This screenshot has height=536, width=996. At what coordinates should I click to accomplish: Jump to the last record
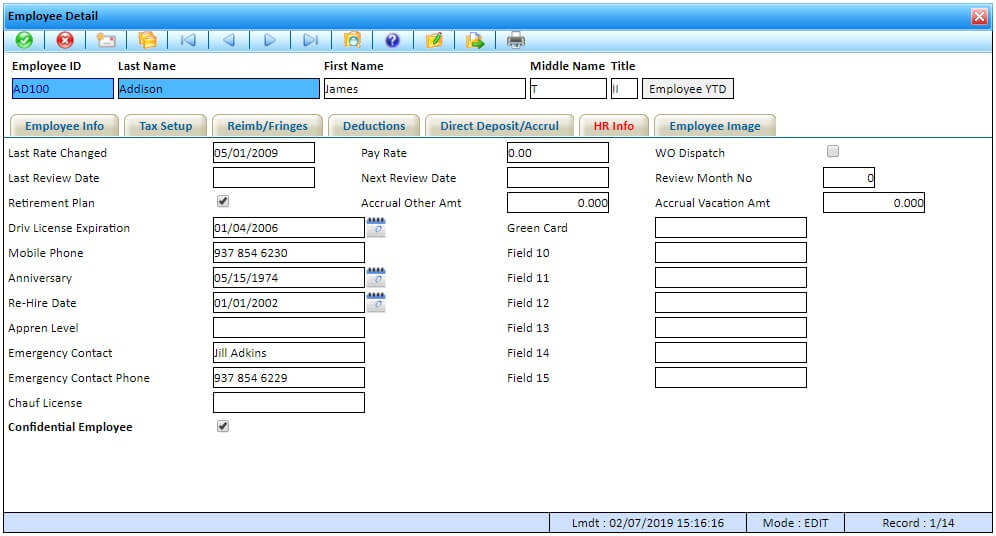(311, 40)
